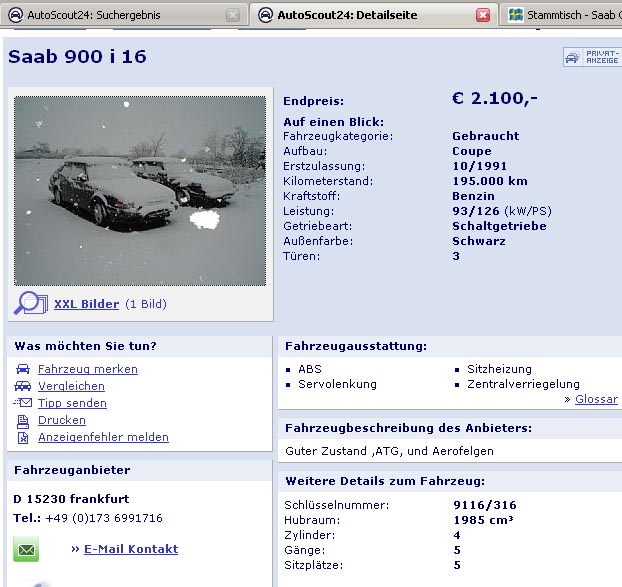This screenshot has width=622, height=587.
Task: Click the Weitere Details zum Fahrzeug heading
Action: pyautogui.click(x=385, y=481)
